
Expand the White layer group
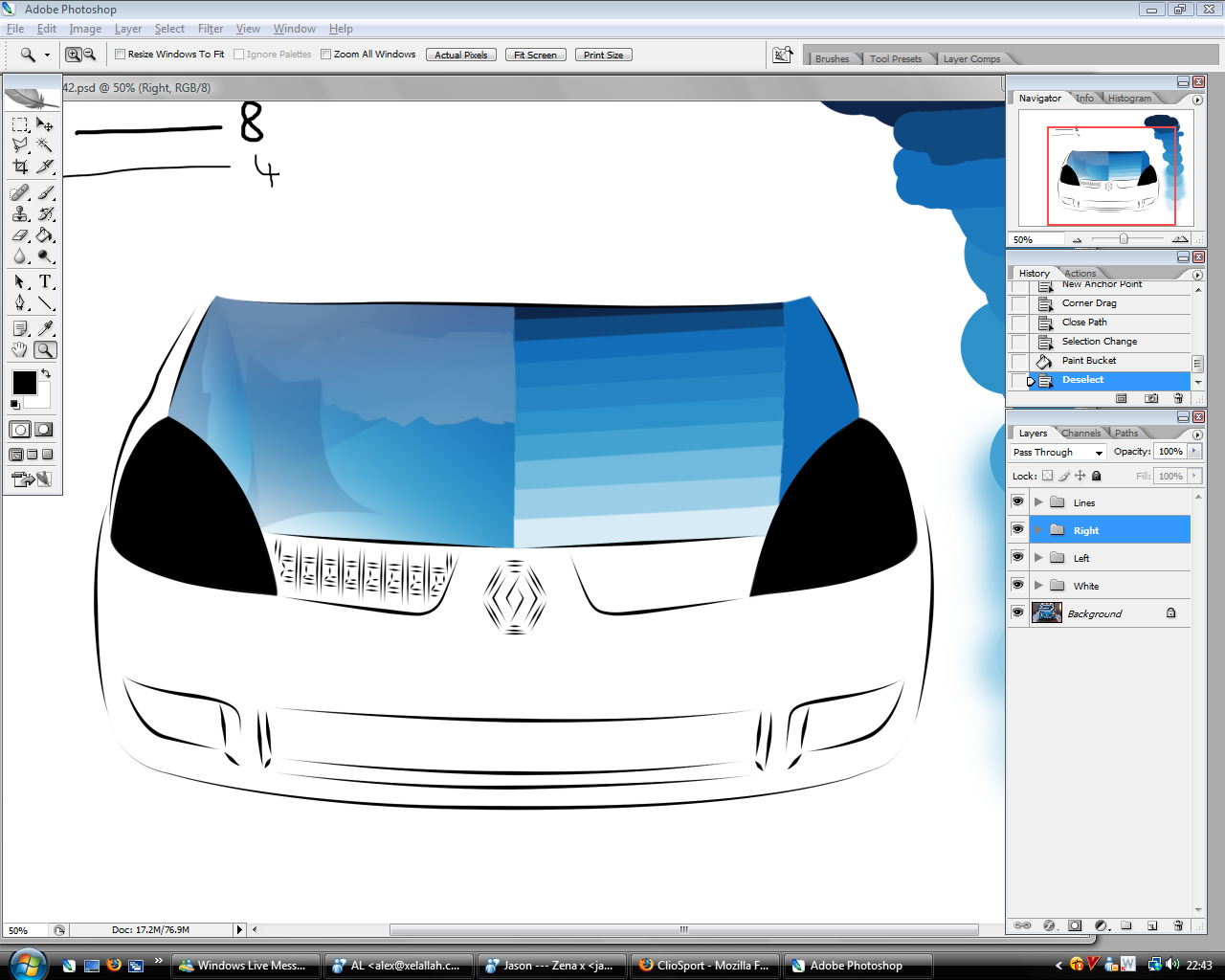pos(1038,585)
